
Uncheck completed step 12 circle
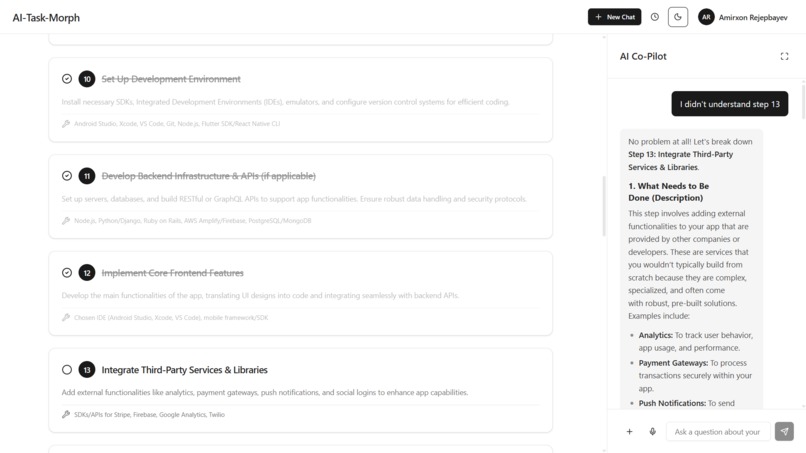(x=67, y=273)
